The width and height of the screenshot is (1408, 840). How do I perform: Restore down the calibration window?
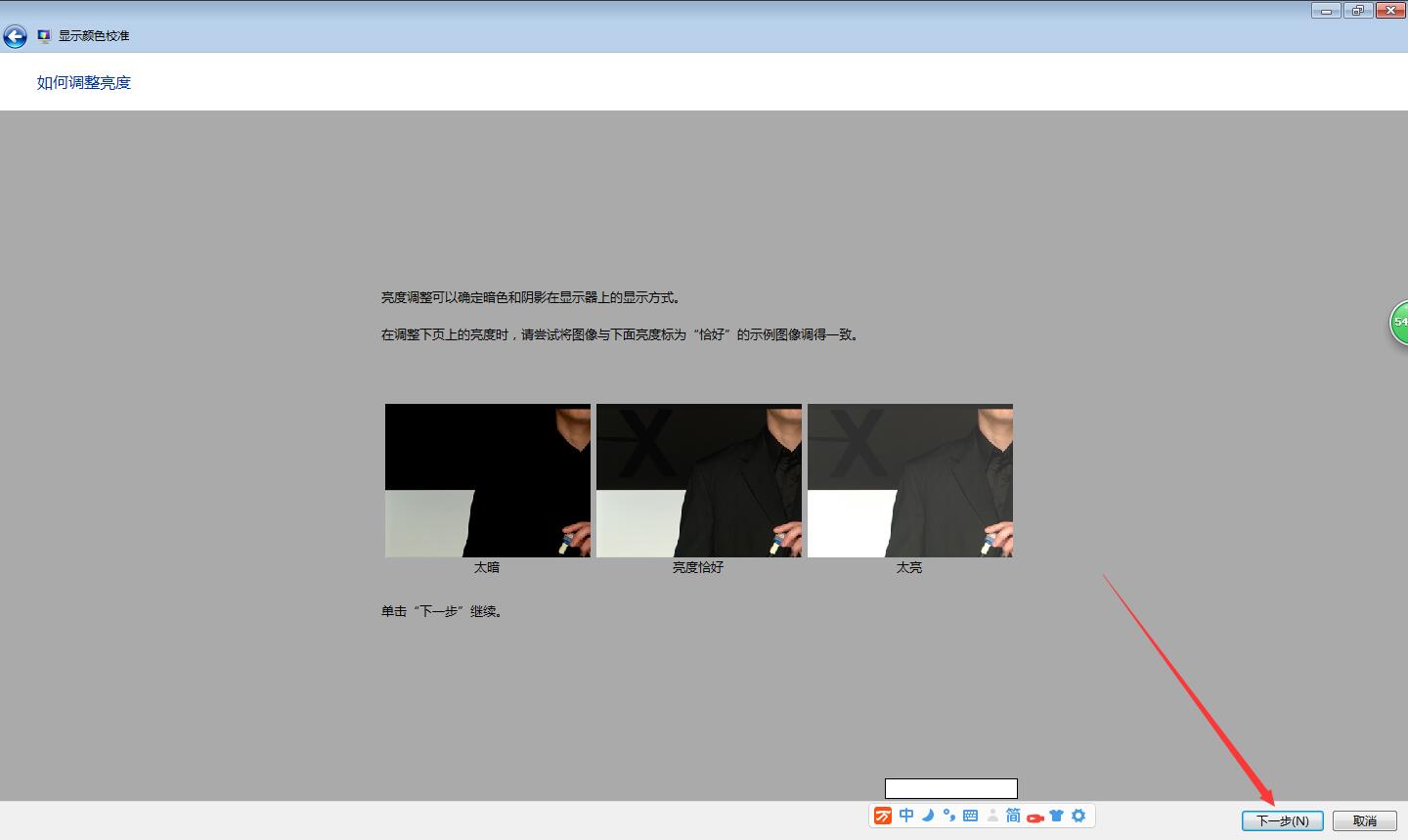1357,11
